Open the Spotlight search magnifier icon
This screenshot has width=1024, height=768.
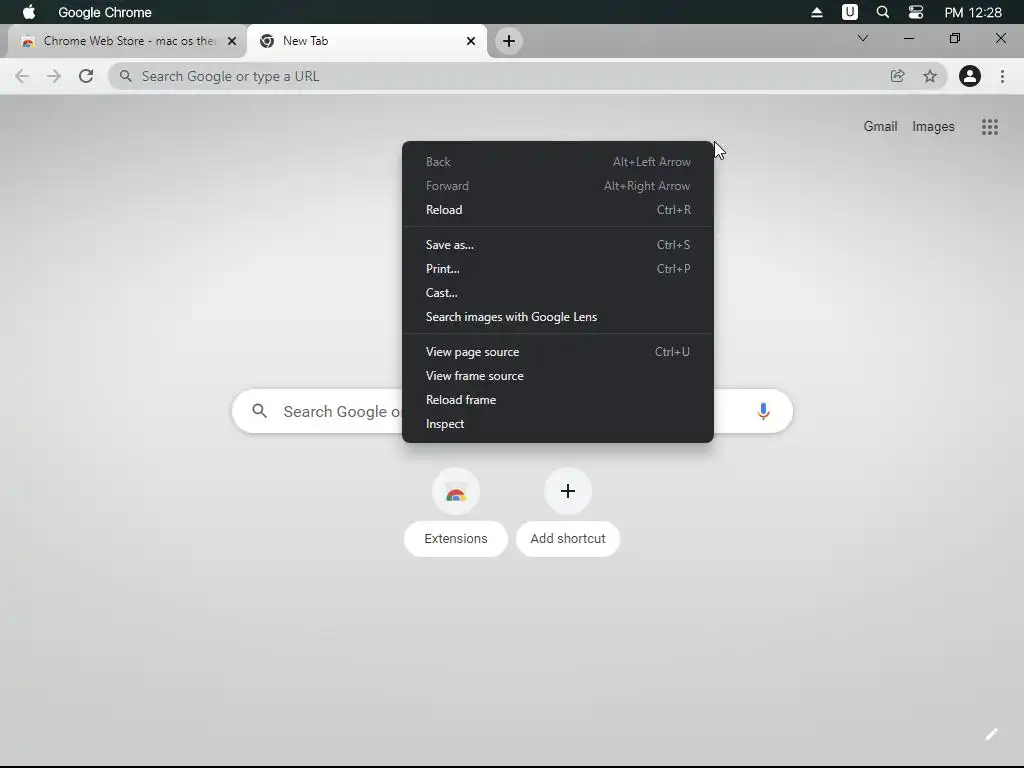882,12
